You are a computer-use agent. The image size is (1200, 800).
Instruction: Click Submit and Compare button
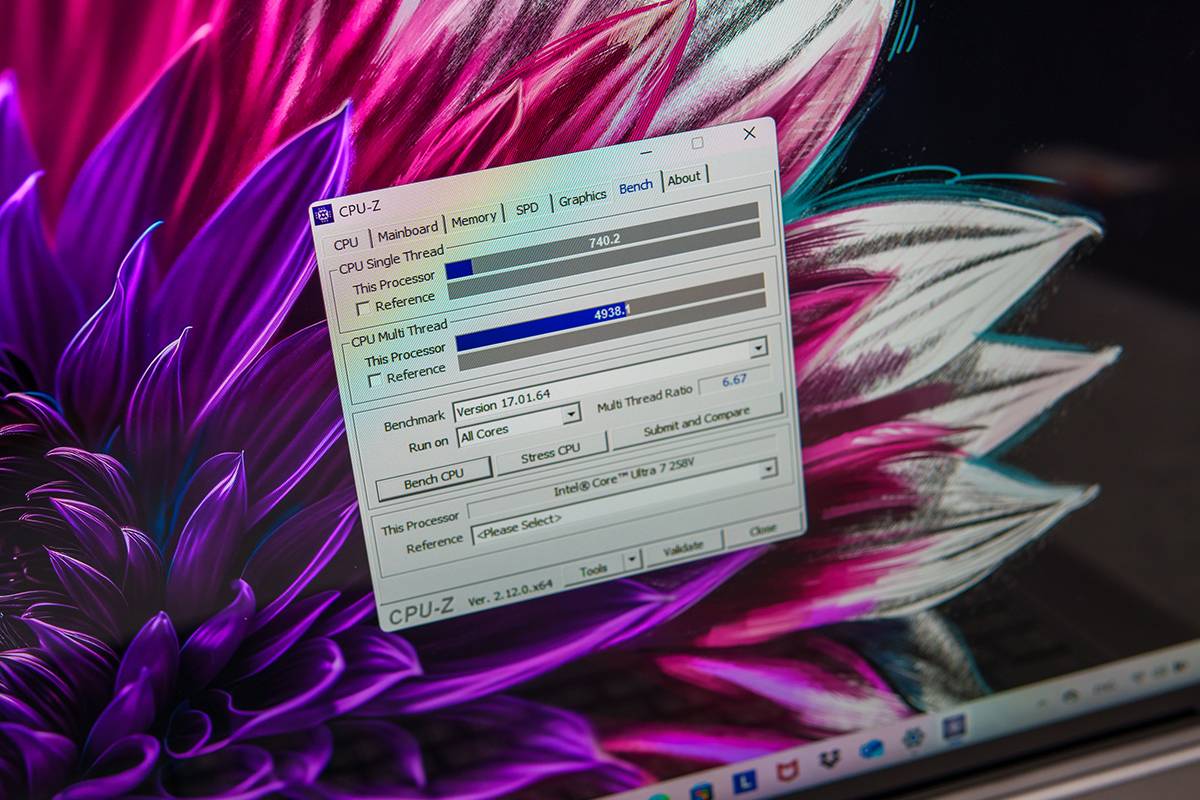pos(697,421)
